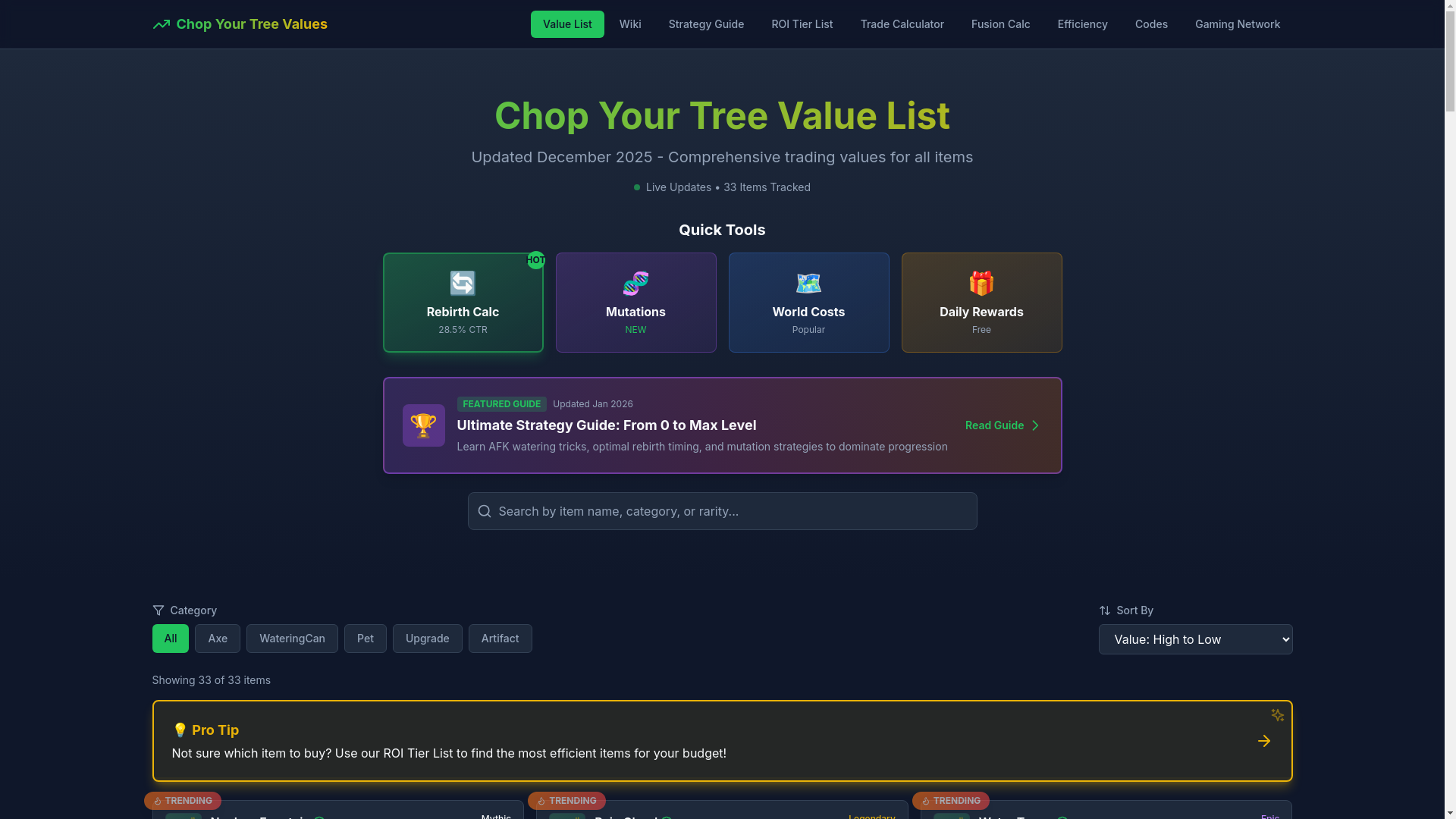1456x819 pixels.
Task: Go to the Wiki nav item
Action: [630, 24]
